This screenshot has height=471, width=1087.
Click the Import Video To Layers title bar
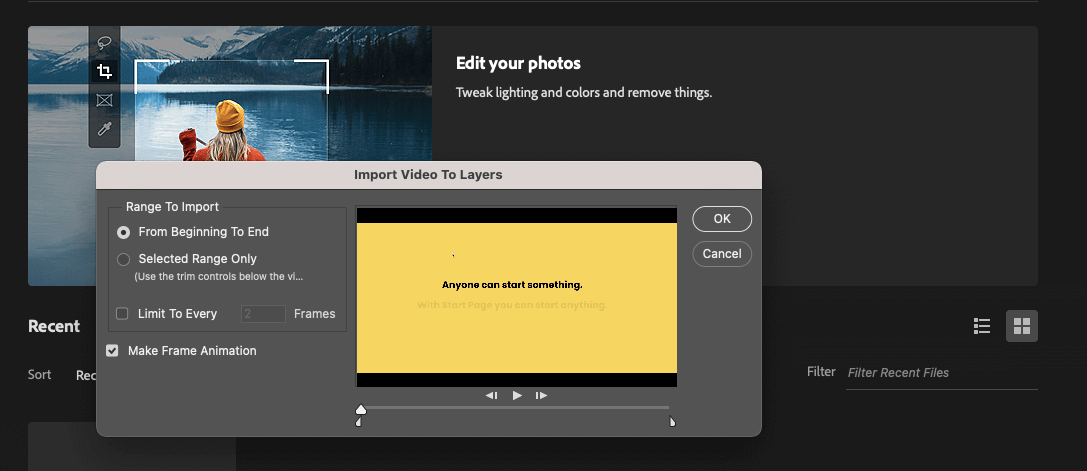pos(428,175)
